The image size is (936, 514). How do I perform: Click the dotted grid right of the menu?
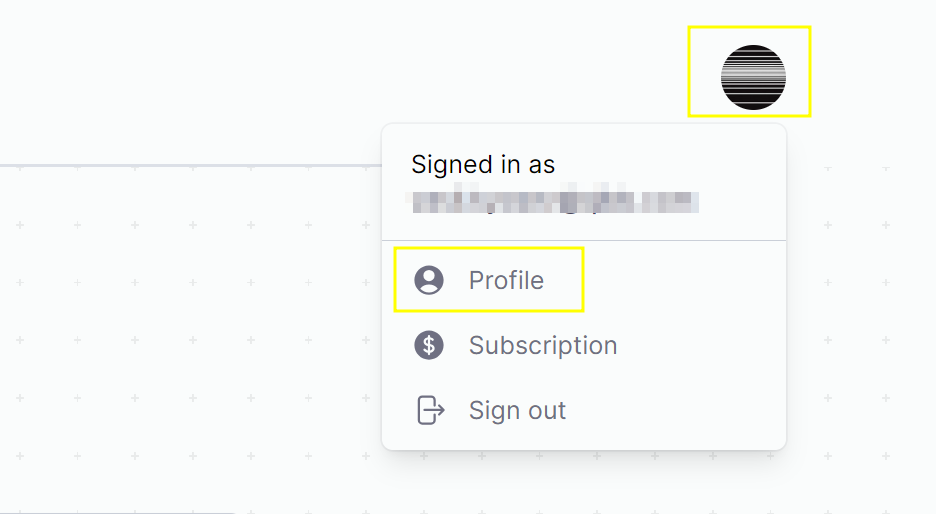click(860, 300)
